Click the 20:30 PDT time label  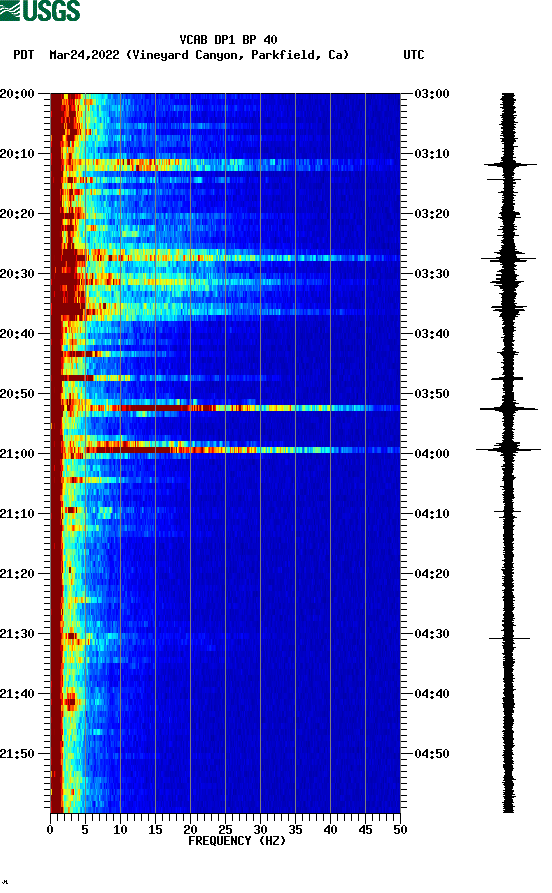pos(17,273)
